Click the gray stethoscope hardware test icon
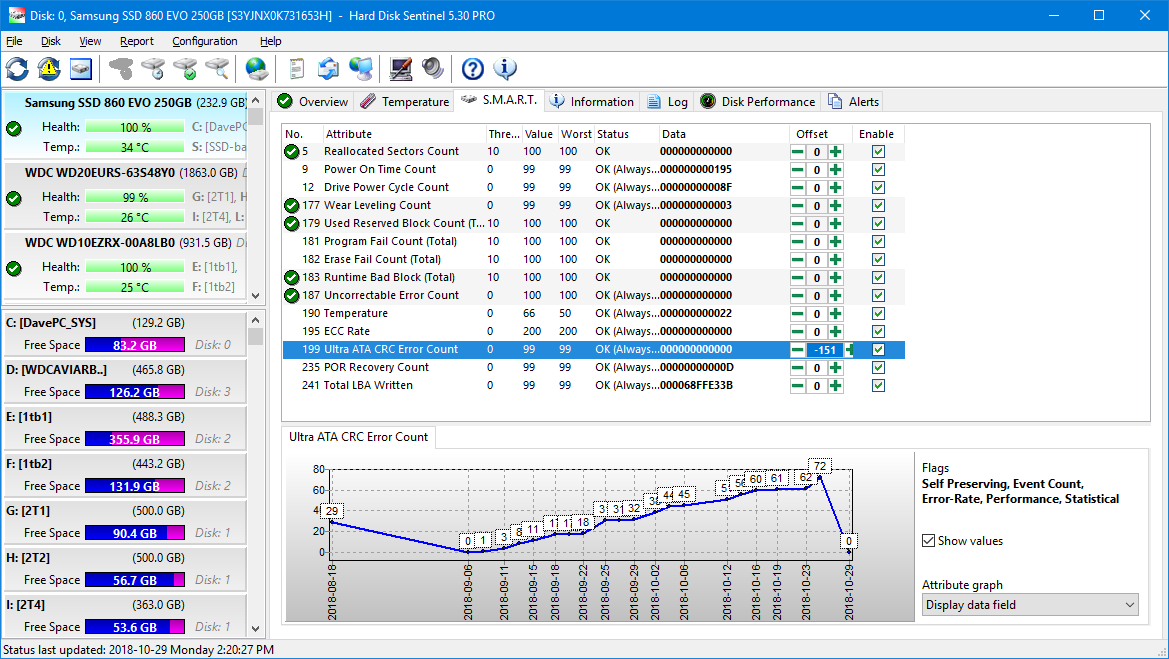1169x659 pixels. click(121, 69)
